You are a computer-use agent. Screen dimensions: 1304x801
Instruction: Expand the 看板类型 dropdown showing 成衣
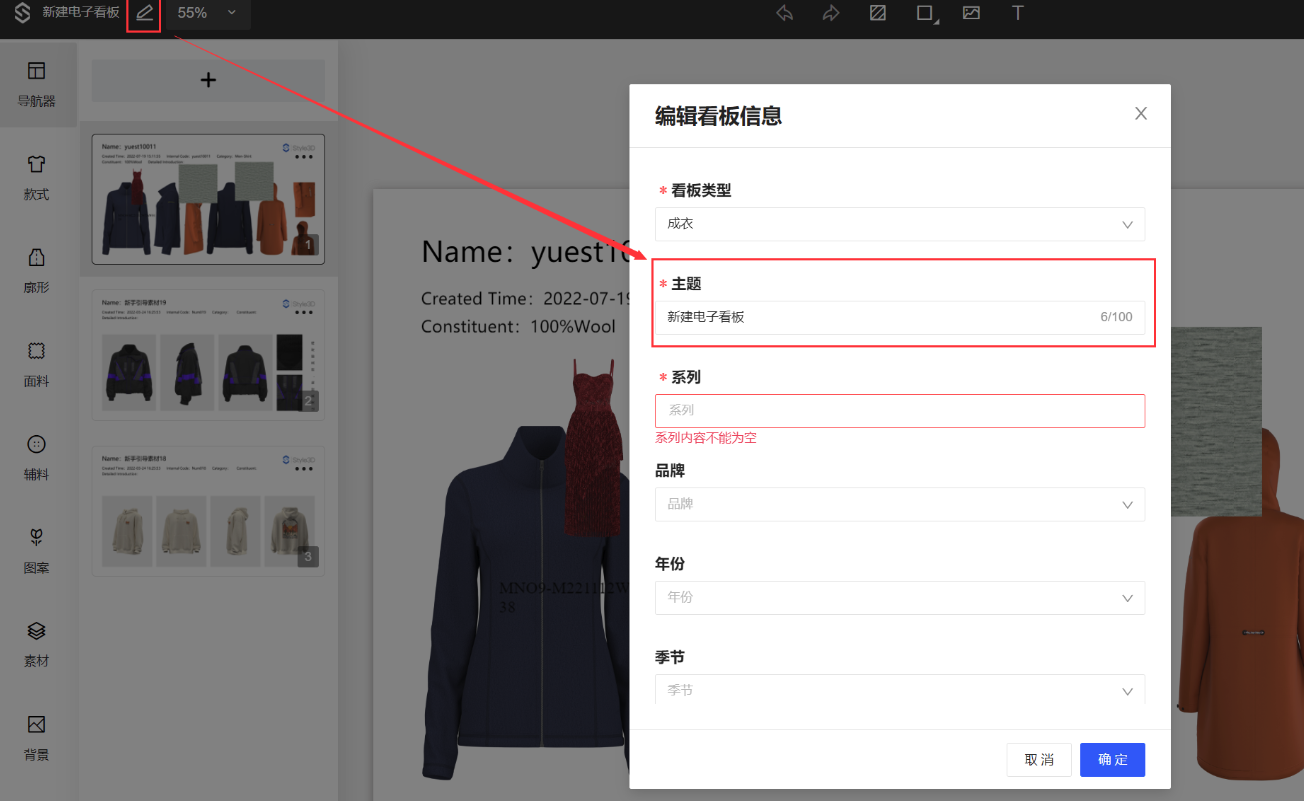[899, 224]
